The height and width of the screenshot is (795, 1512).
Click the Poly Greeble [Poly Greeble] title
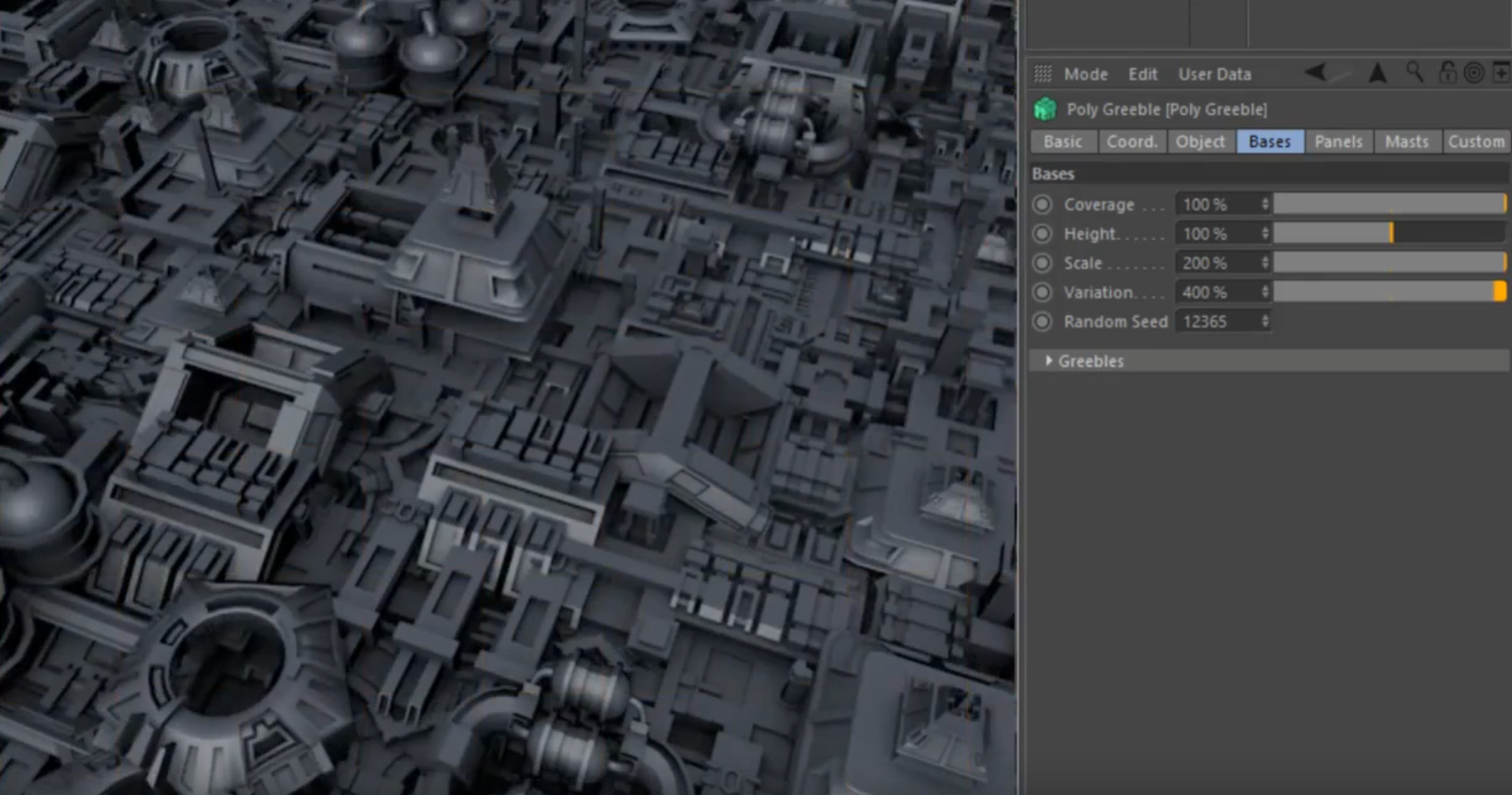point(1167,109)
